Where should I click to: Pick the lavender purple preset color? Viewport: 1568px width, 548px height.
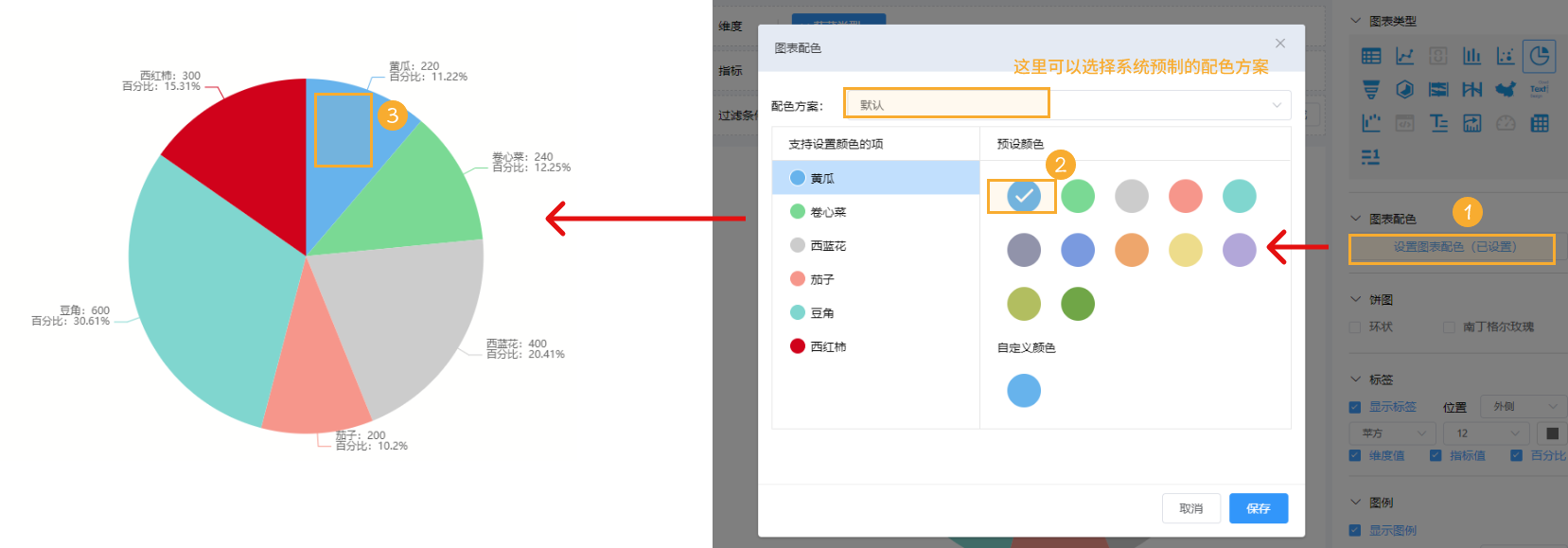(1240, 250)
